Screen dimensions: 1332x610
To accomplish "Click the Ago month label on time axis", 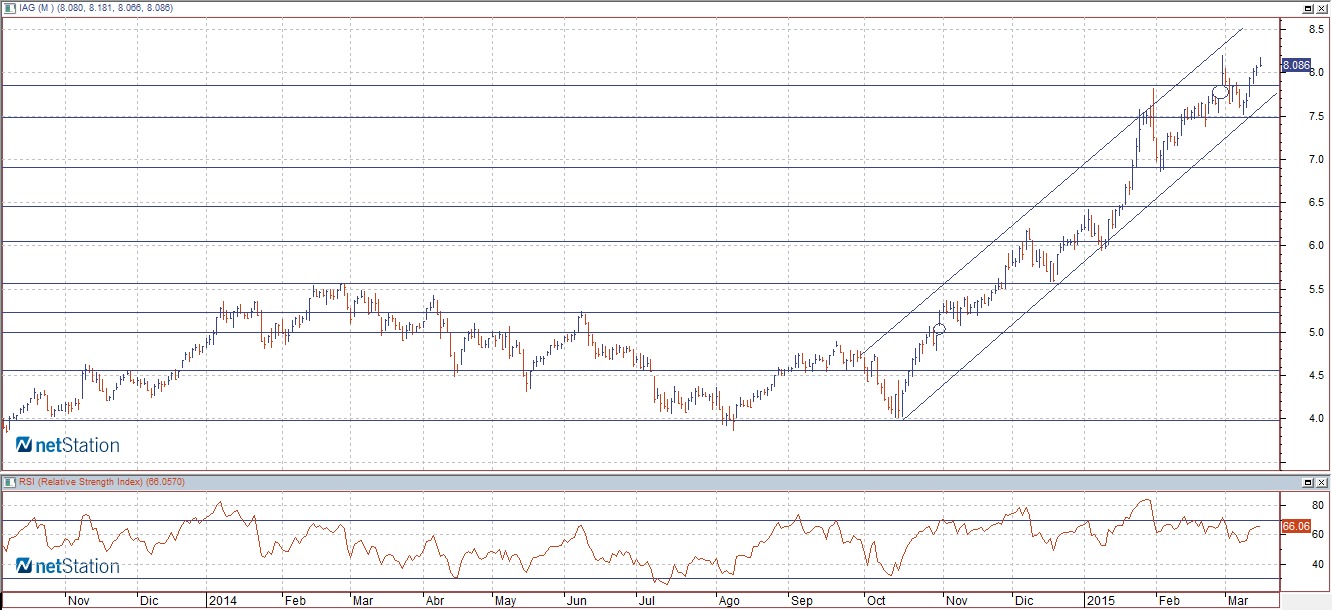I will click(730, 602).
